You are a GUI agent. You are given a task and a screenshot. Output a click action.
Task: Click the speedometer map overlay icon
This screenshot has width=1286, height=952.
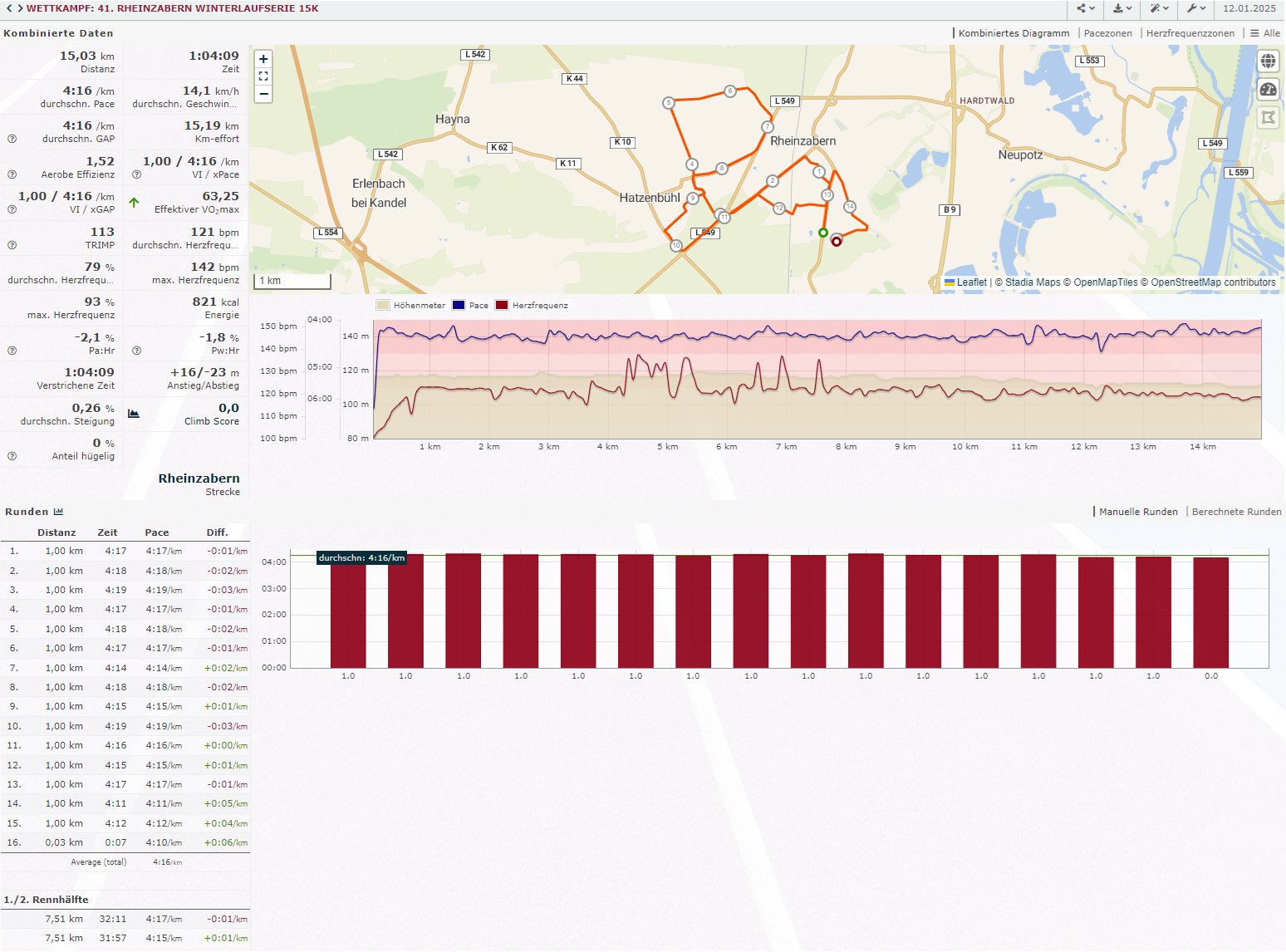[1268, 90]
